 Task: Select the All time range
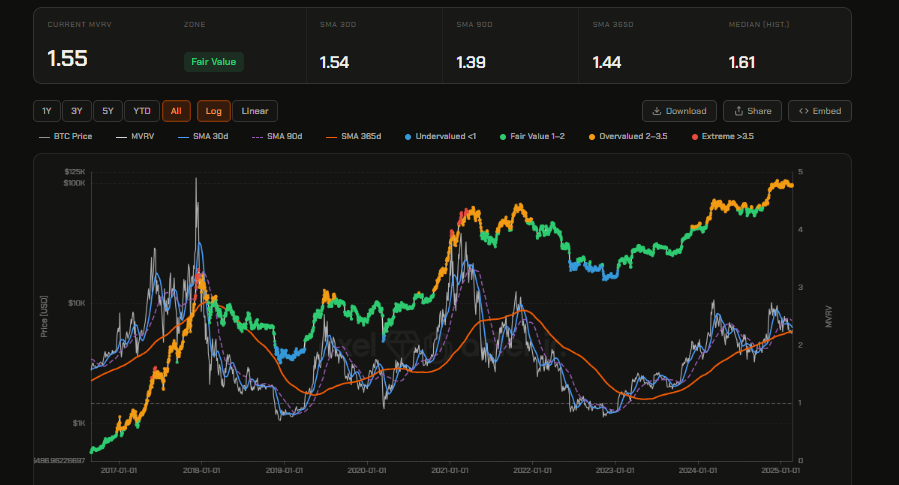176,111
